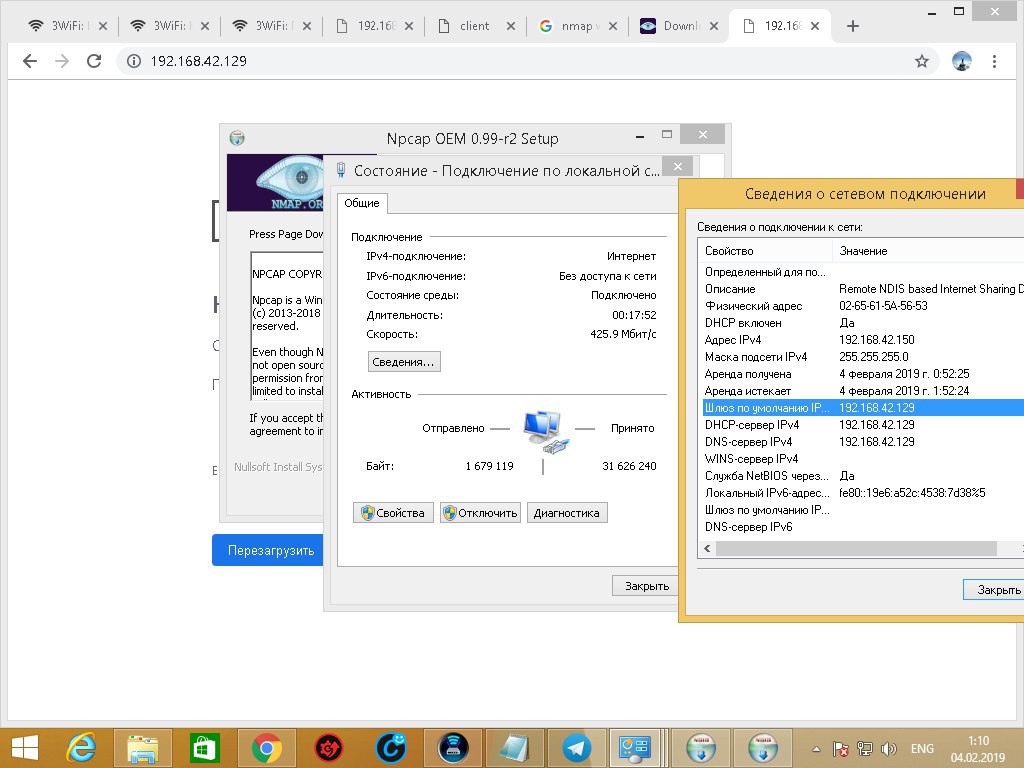Select the Аренда истекает row
This screenshot has width=1024, height=768.
pyautogui.click(x=861, y=391)
